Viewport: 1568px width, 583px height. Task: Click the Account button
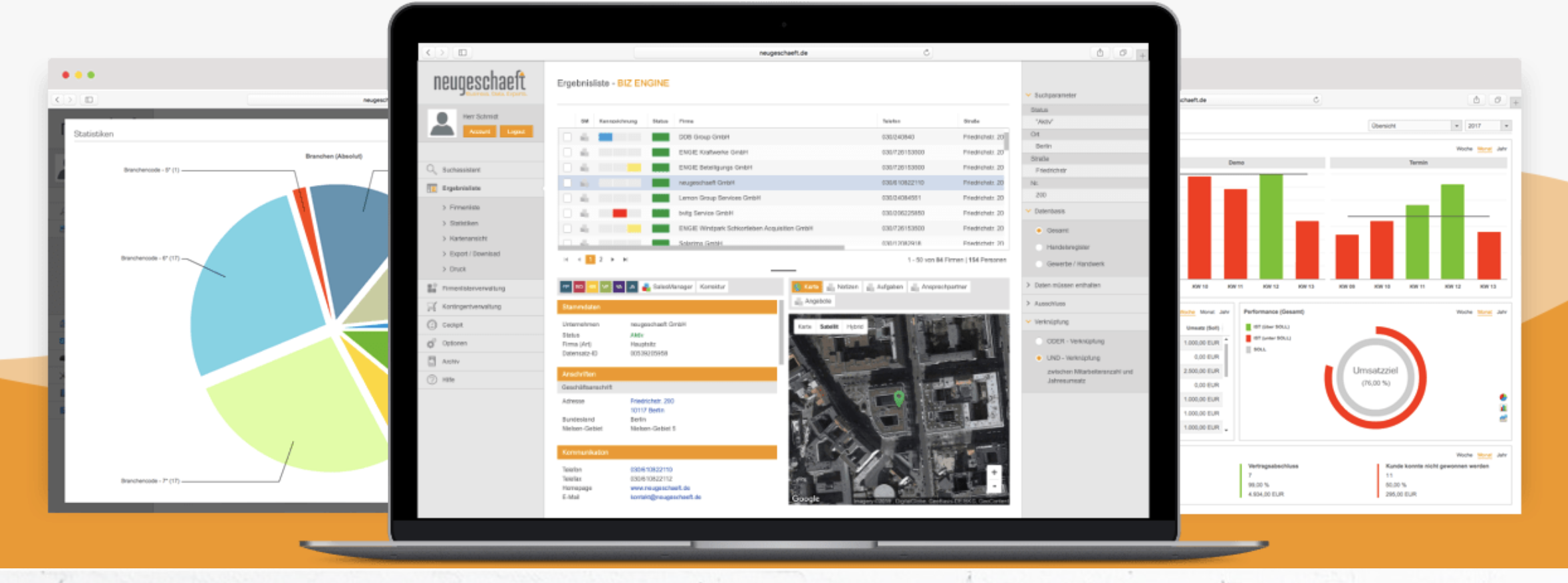coord(479,132)
